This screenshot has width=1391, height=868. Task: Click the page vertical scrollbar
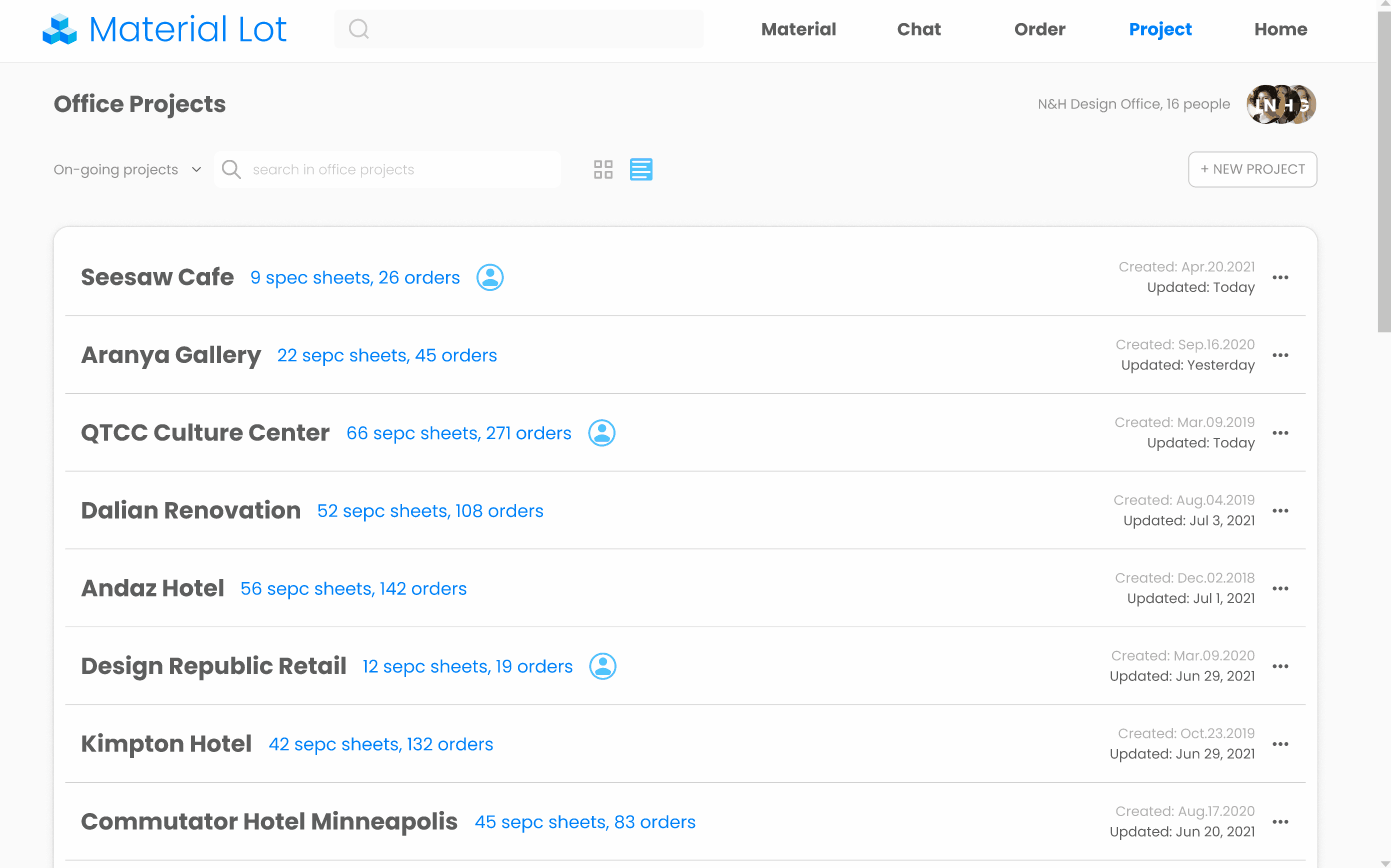coord(1384,170)
